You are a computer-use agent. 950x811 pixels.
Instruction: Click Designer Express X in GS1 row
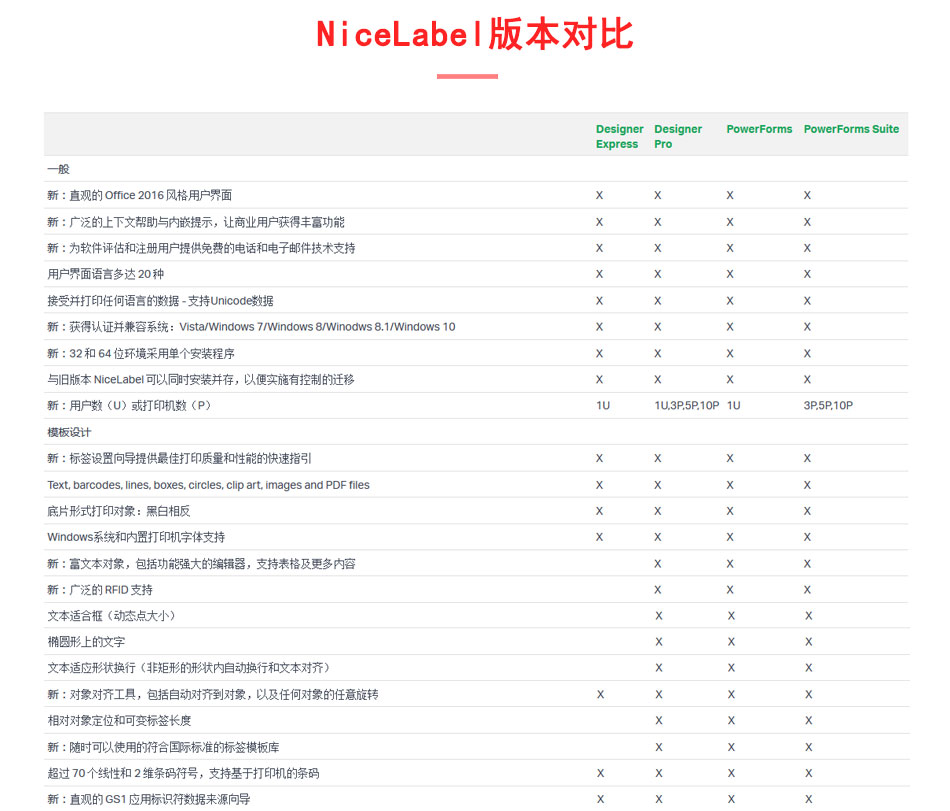pos(600,799)
